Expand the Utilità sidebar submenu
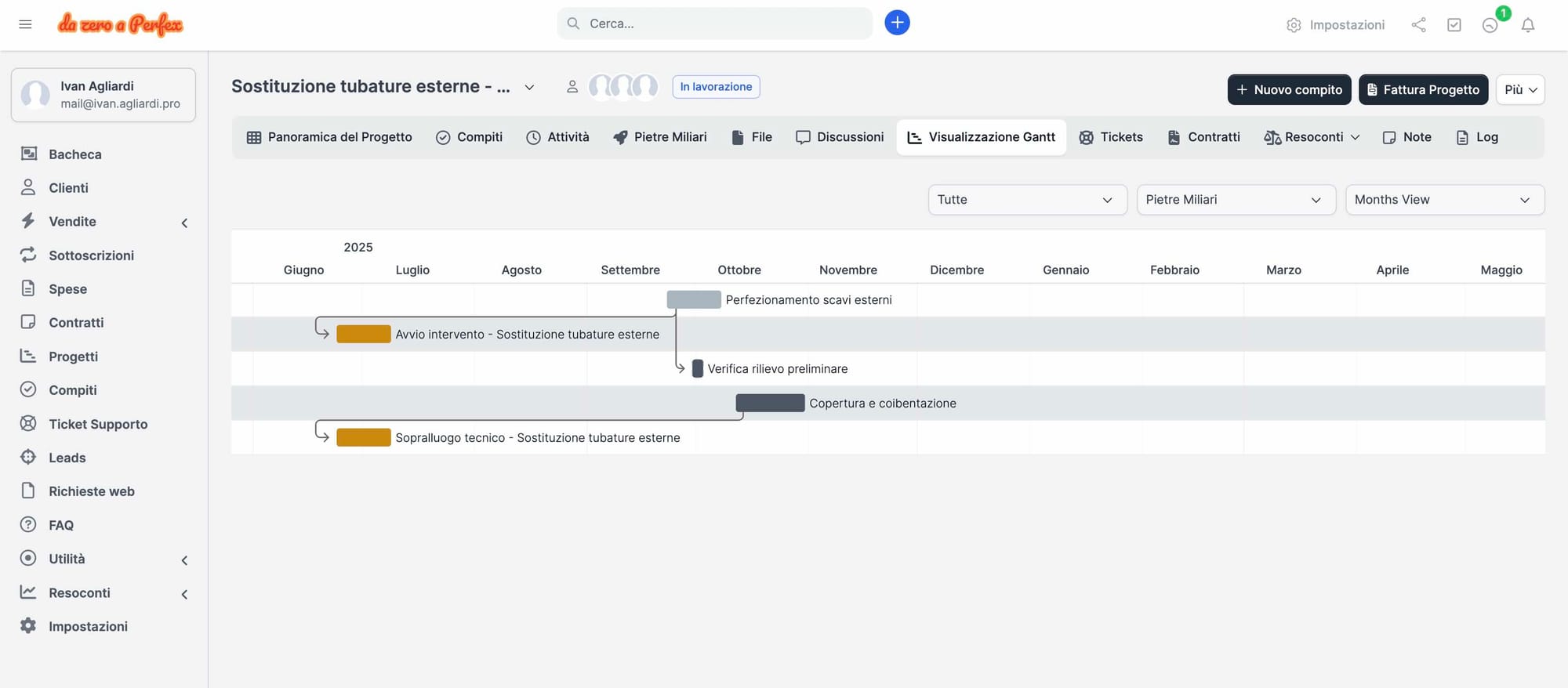 coord(184,560)
